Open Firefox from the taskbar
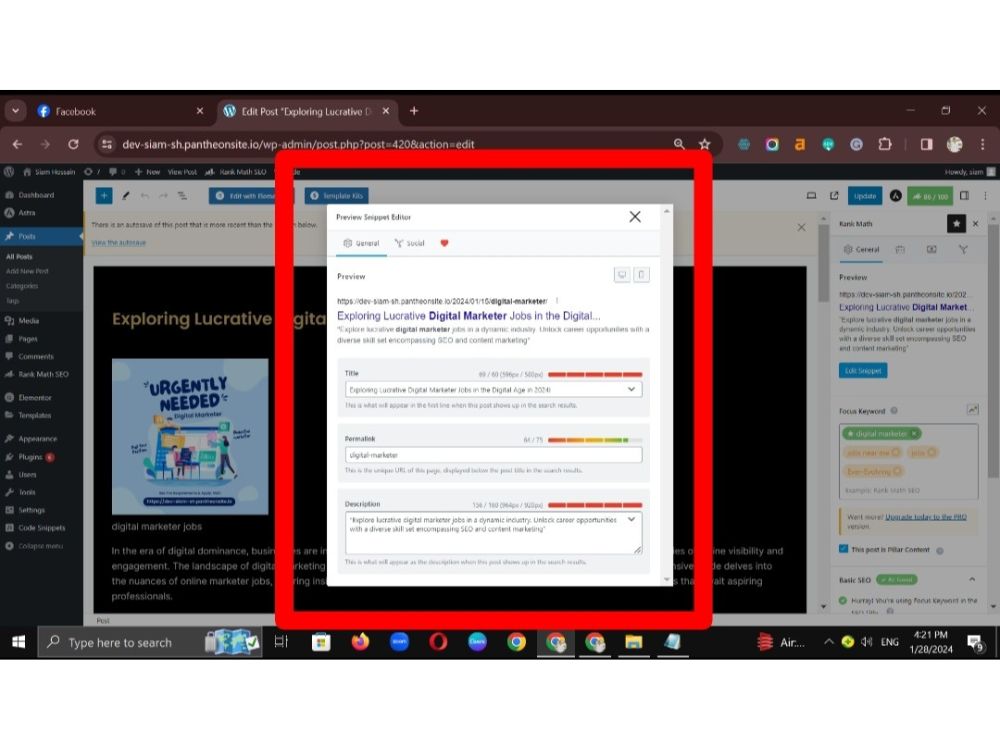 pyautogui.click(x=360, y=642)
